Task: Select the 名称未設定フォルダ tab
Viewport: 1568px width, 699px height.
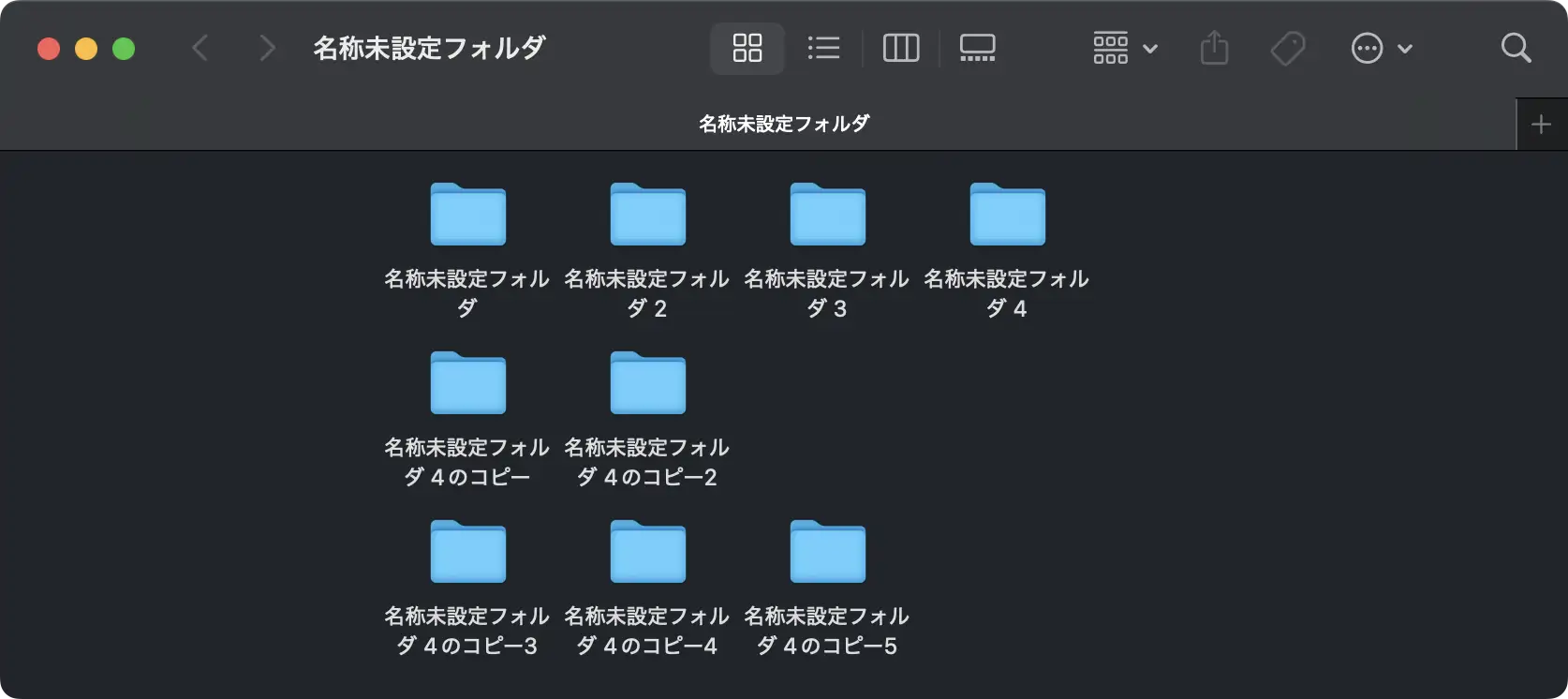Action: pyautogui.click(x=783, y=124)
